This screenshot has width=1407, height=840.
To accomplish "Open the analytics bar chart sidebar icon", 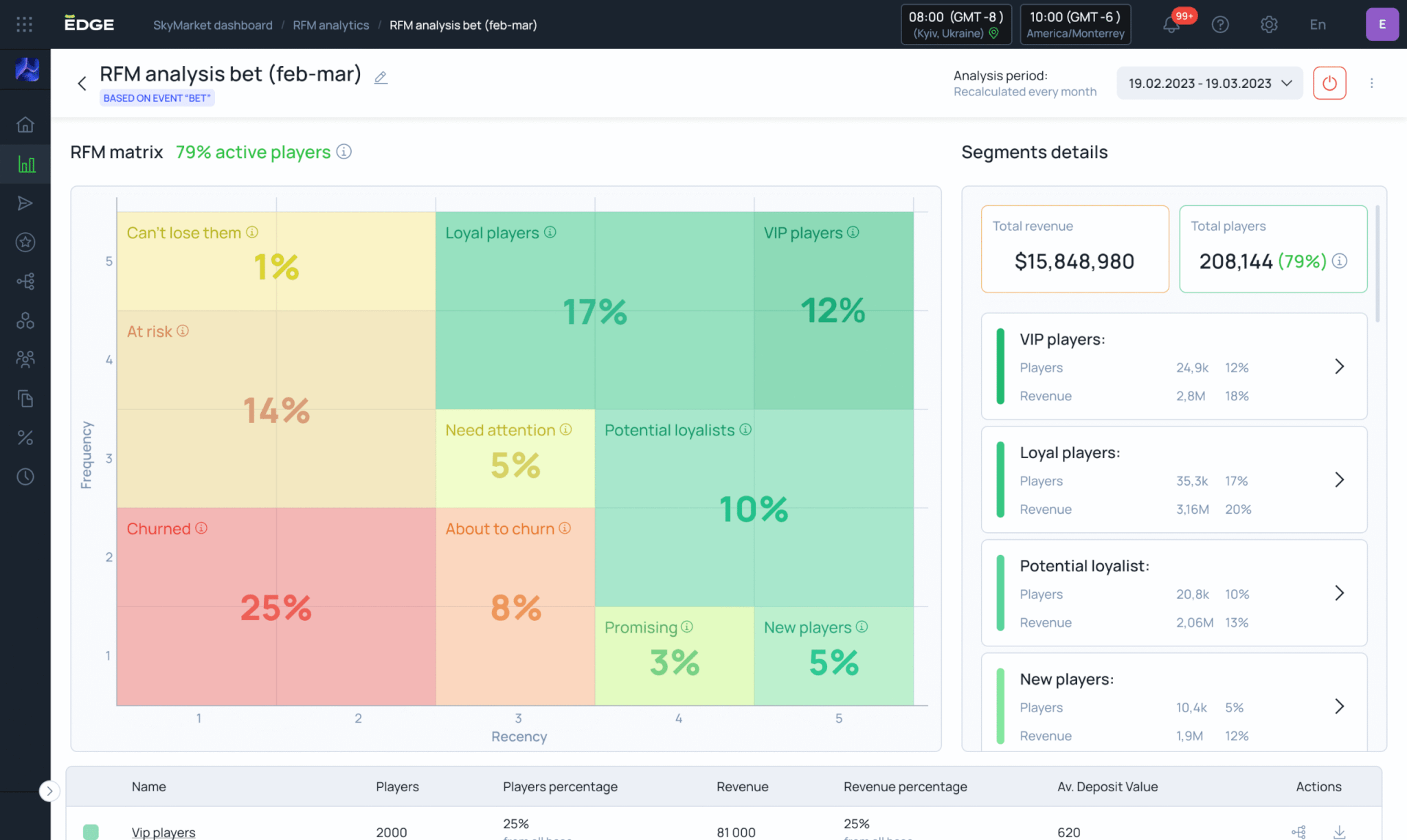I will pyautogui.click(x=26, y=164).
